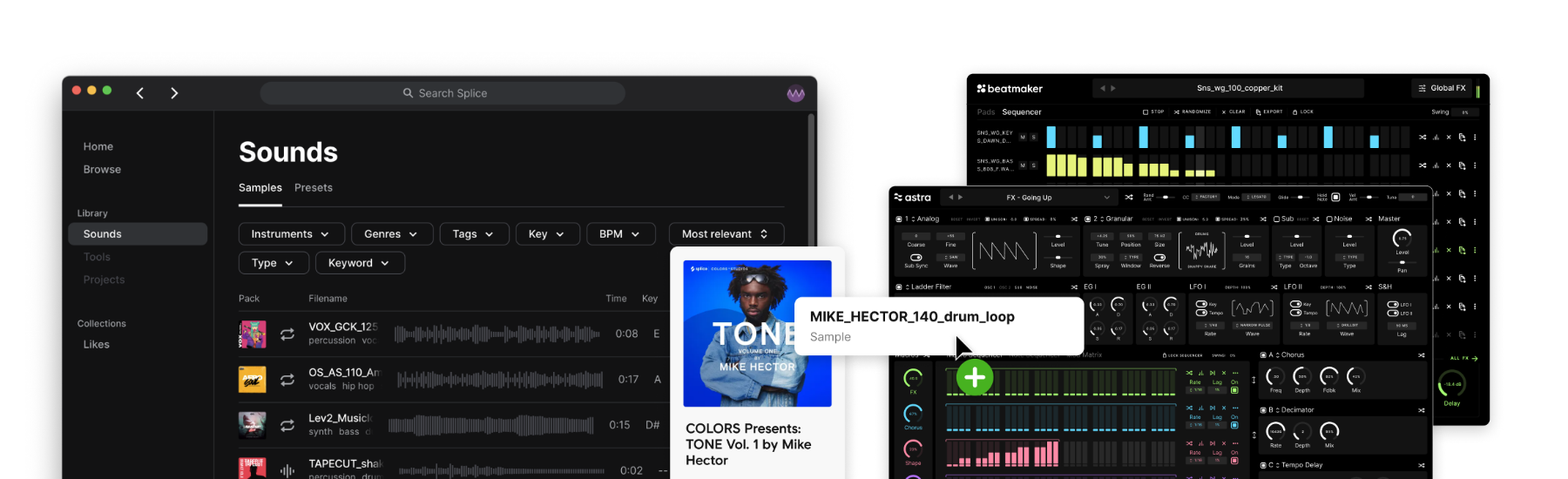Click Lock in the Beatmaker sequencer
The image size is (1568, 479).
1303,111
